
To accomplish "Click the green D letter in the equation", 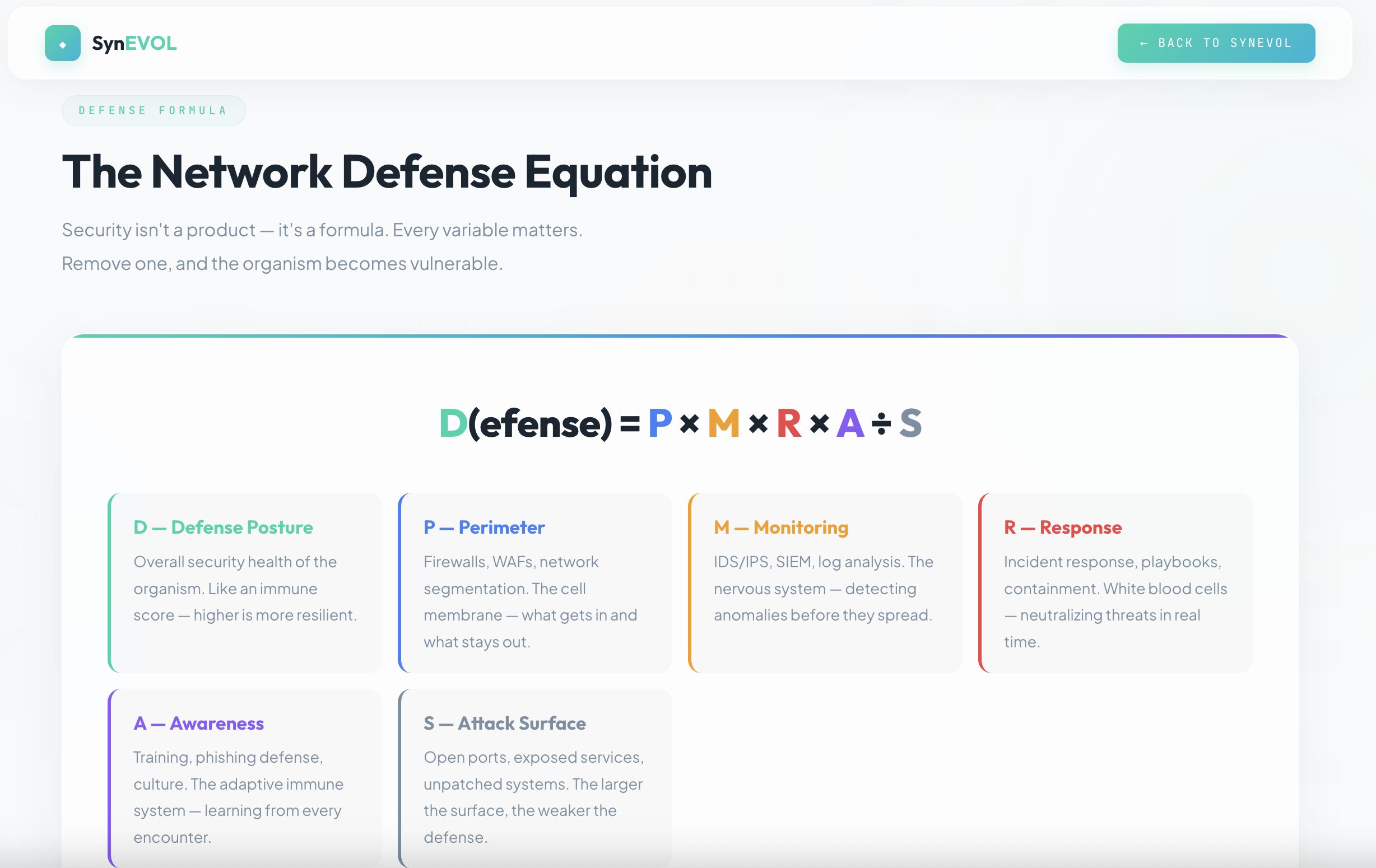I will pos(453,424).
